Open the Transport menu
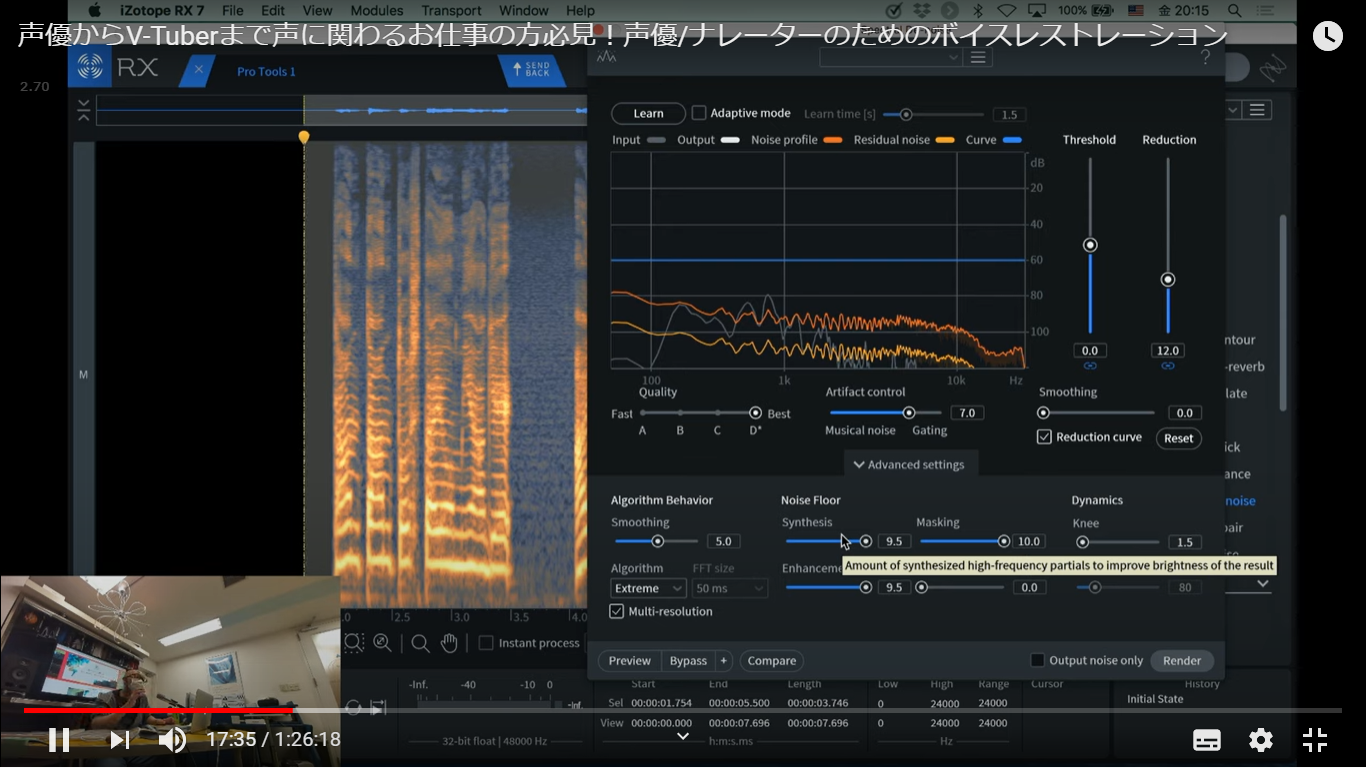Screen dimensions: 1366x768 [x=451, y=10]
